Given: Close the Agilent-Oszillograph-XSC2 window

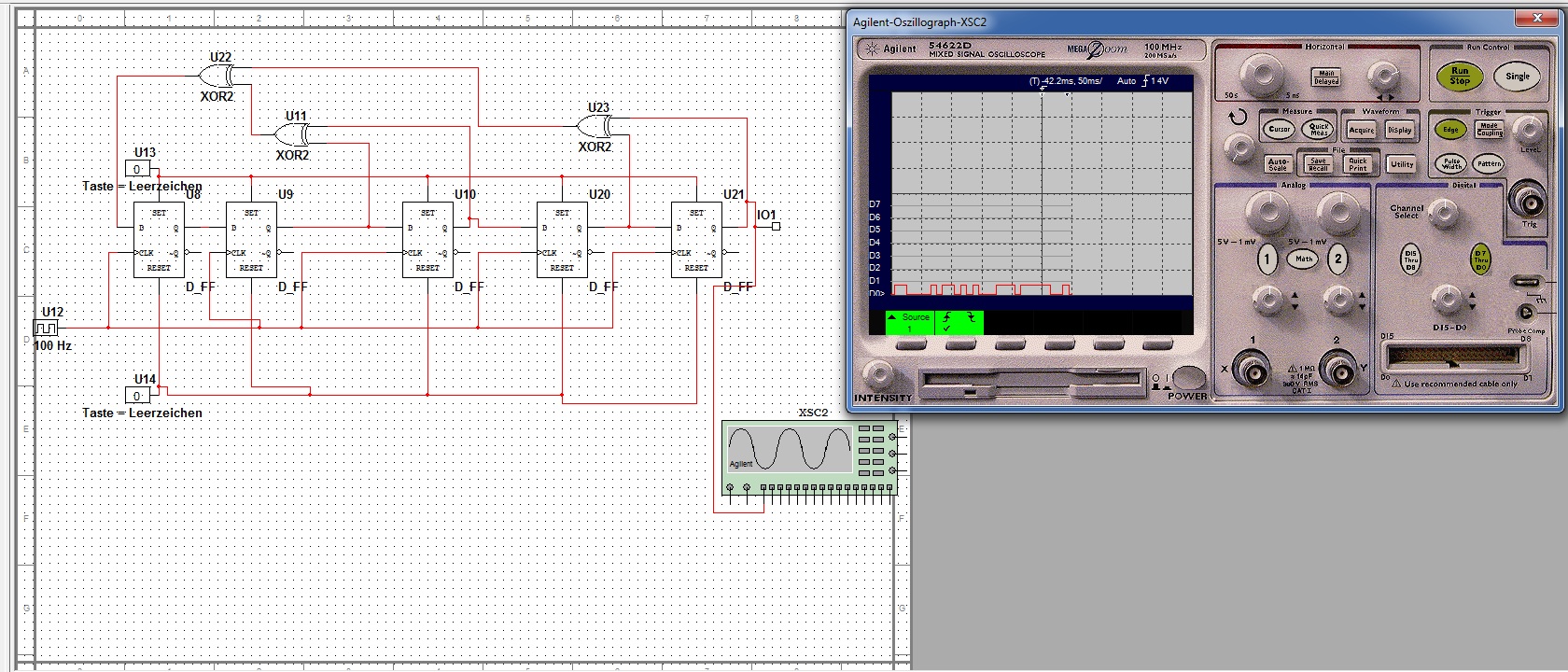Looking at the screenshot, I should click(x=1536, y=18).
